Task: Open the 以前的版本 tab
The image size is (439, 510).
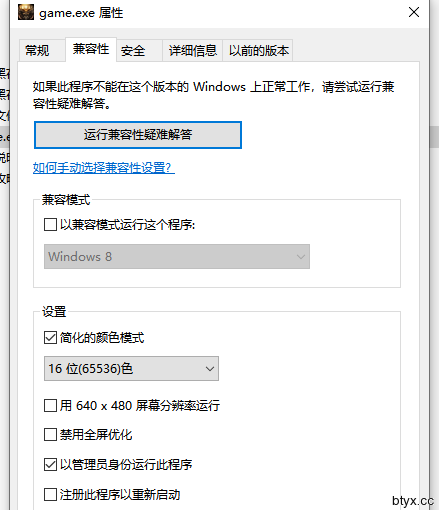Action: [258, 51]
